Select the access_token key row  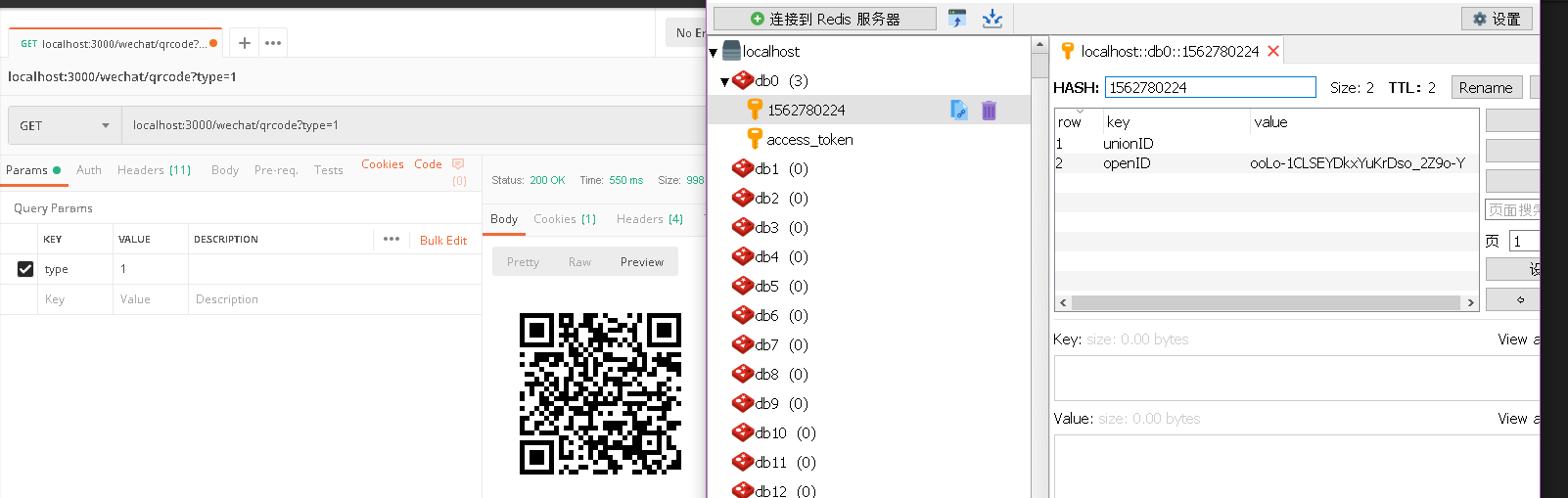click(869, 139)
